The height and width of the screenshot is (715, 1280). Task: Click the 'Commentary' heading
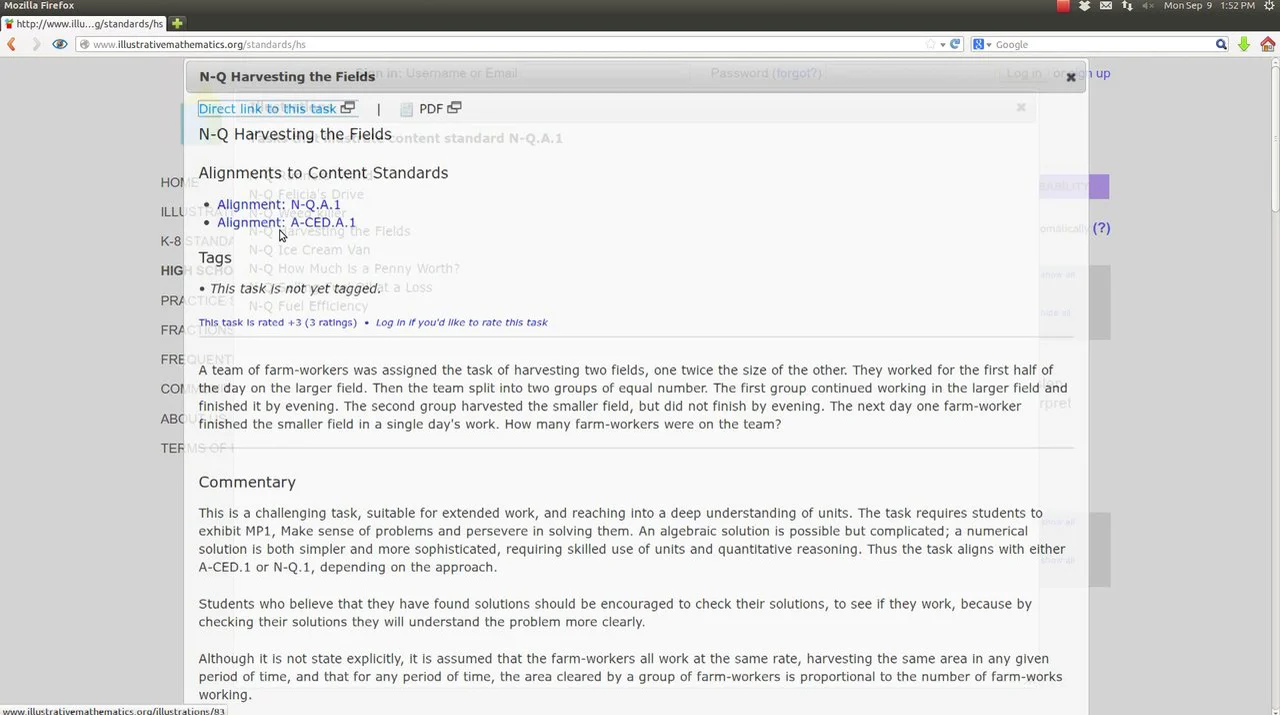[x=247, y=482]
